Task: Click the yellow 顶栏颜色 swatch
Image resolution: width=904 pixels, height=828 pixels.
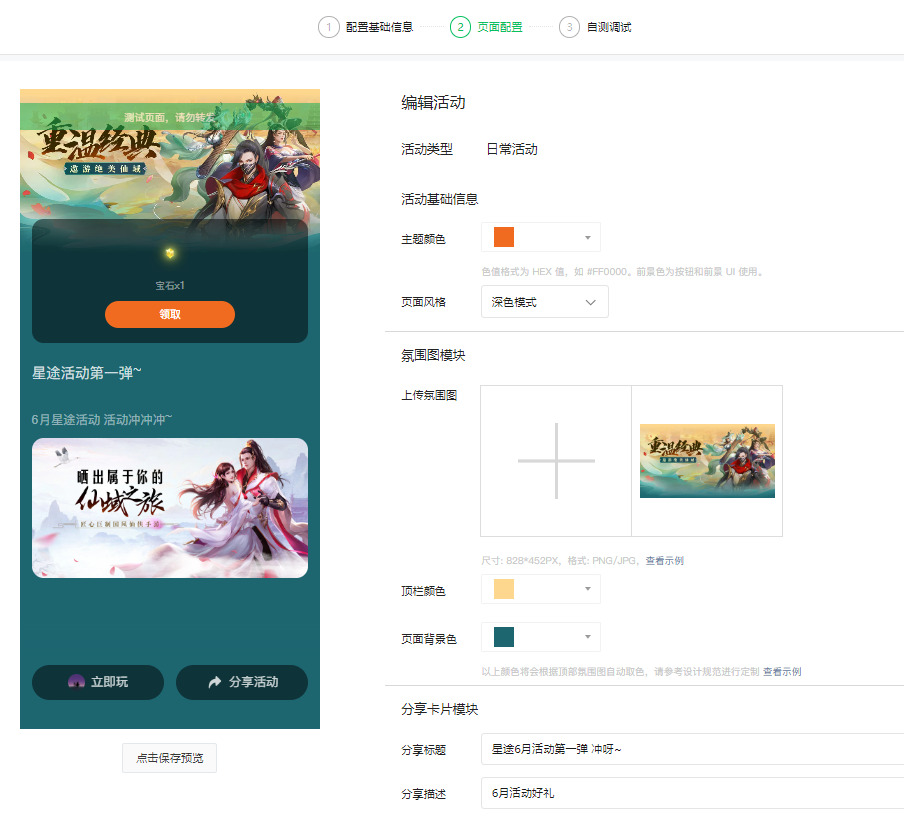Action: click(x=504, y=589)
